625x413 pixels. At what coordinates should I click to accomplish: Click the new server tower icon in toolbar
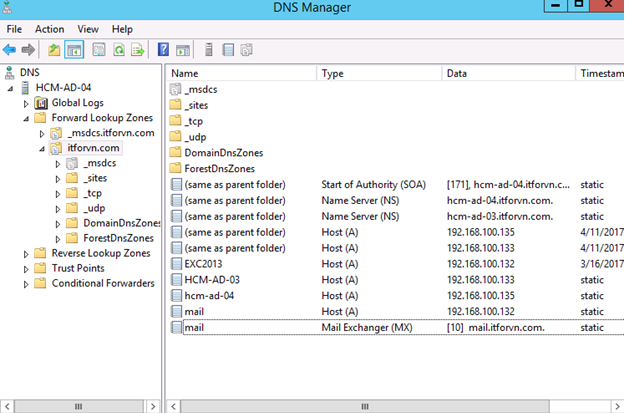click(x=209, y=49)
